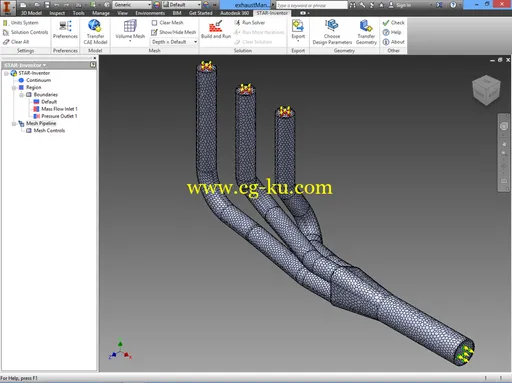Open the Volume Mesh tool

click(130, 30)
